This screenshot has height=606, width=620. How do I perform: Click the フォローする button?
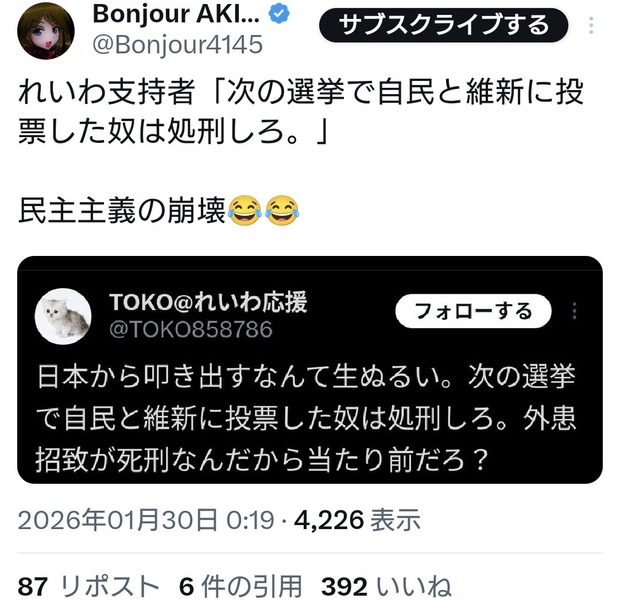473,311
